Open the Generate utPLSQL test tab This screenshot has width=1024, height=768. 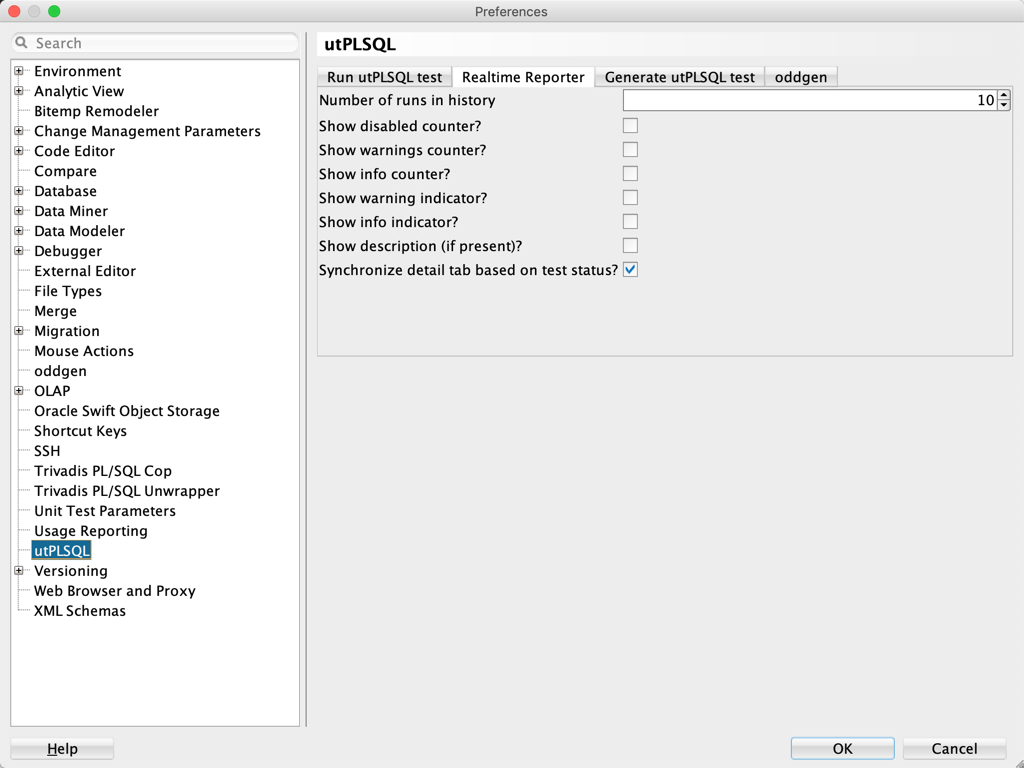coord(679,77)
